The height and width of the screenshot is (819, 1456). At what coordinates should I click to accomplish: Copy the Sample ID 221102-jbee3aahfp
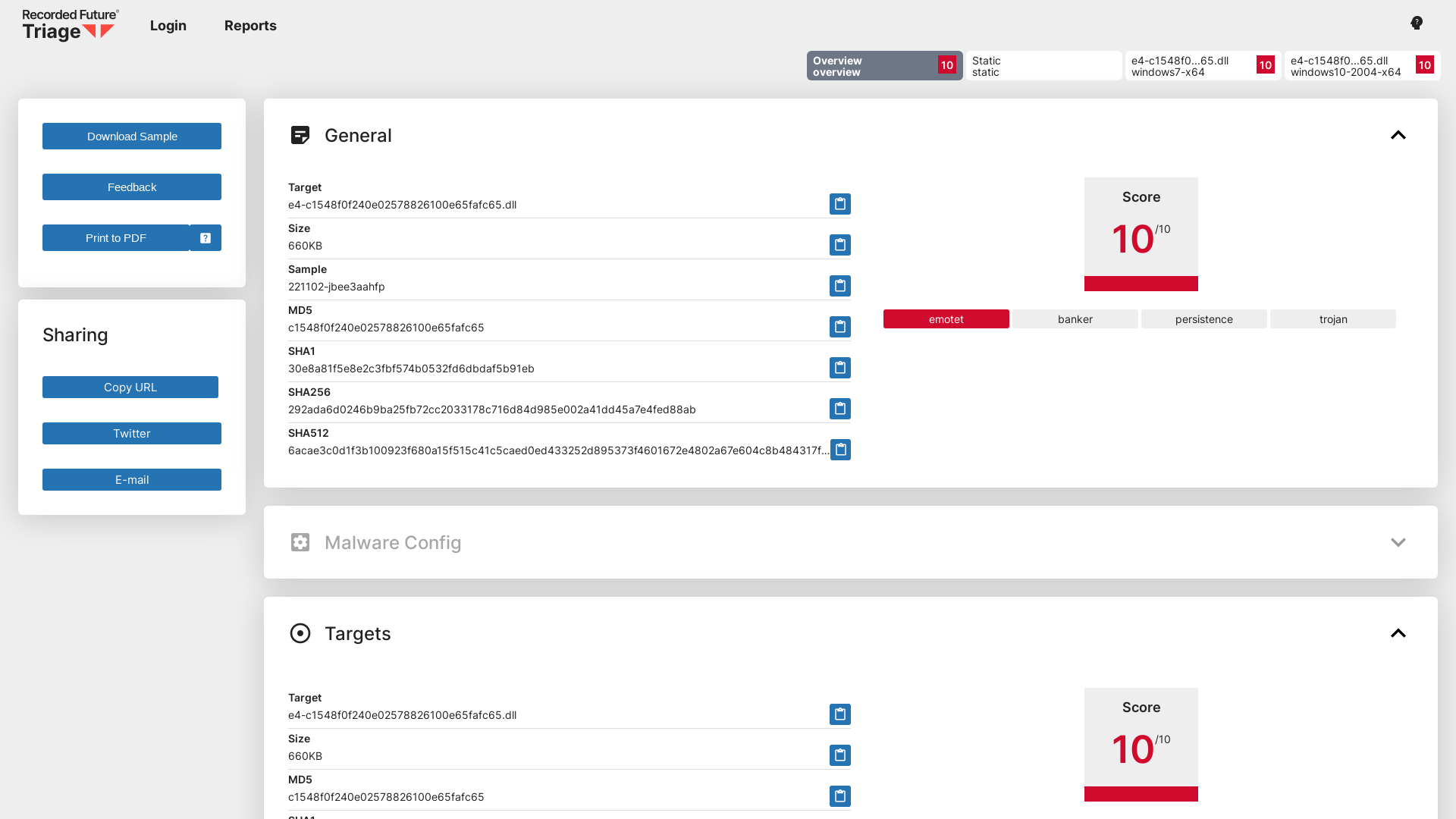[x=839, y=286]
